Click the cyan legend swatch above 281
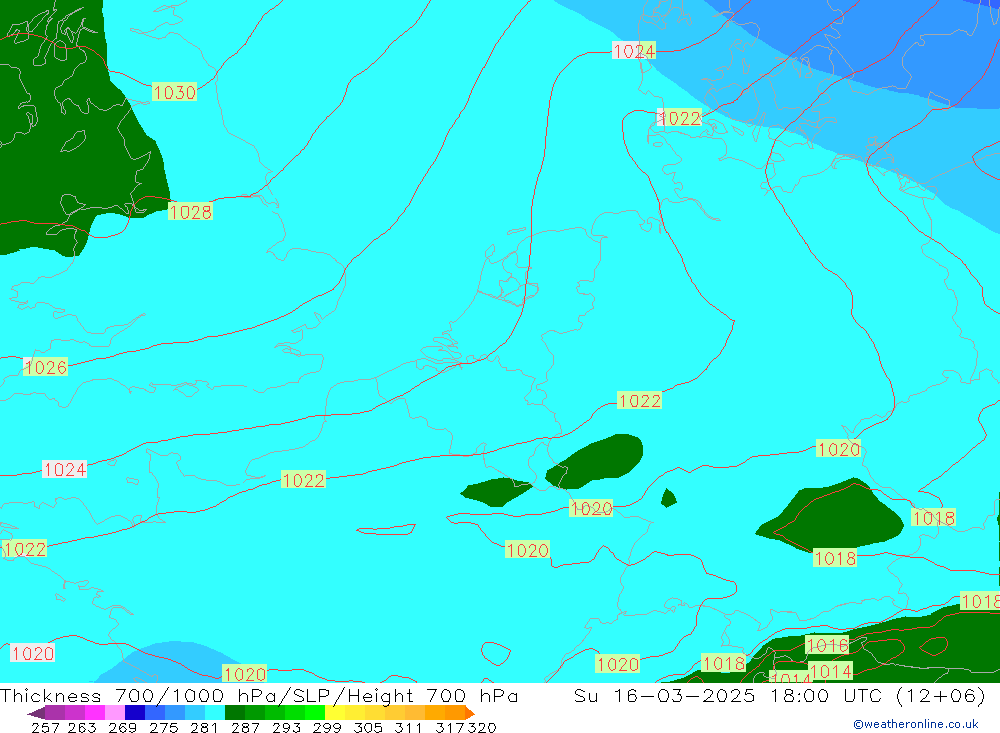 [x=214, y=713]
